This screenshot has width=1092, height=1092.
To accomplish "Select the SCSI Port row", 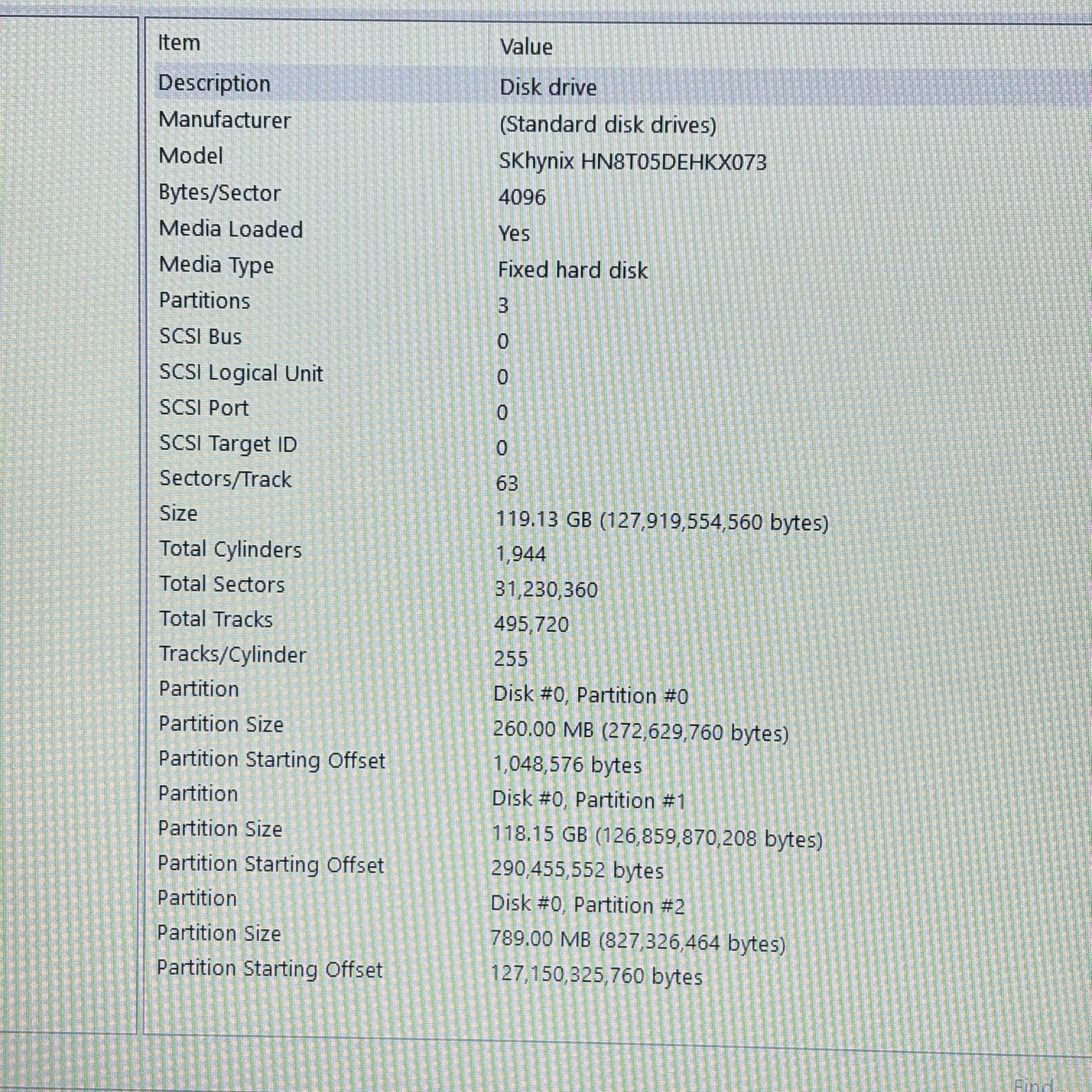I will (622, 409).
